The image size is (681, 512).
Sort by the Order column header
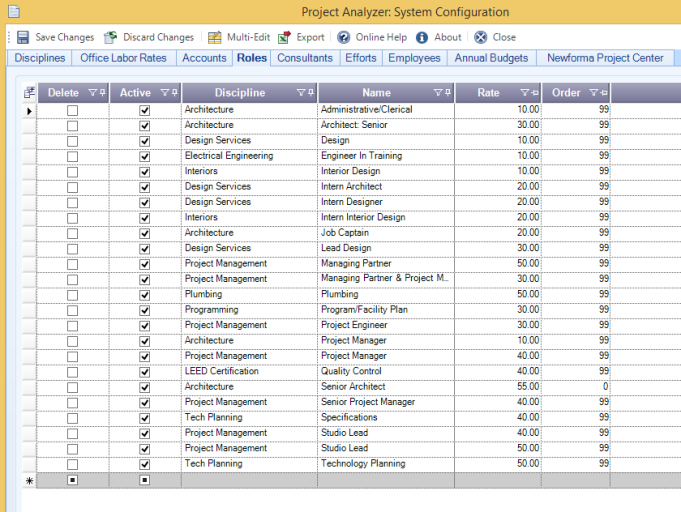coord(566,93)
